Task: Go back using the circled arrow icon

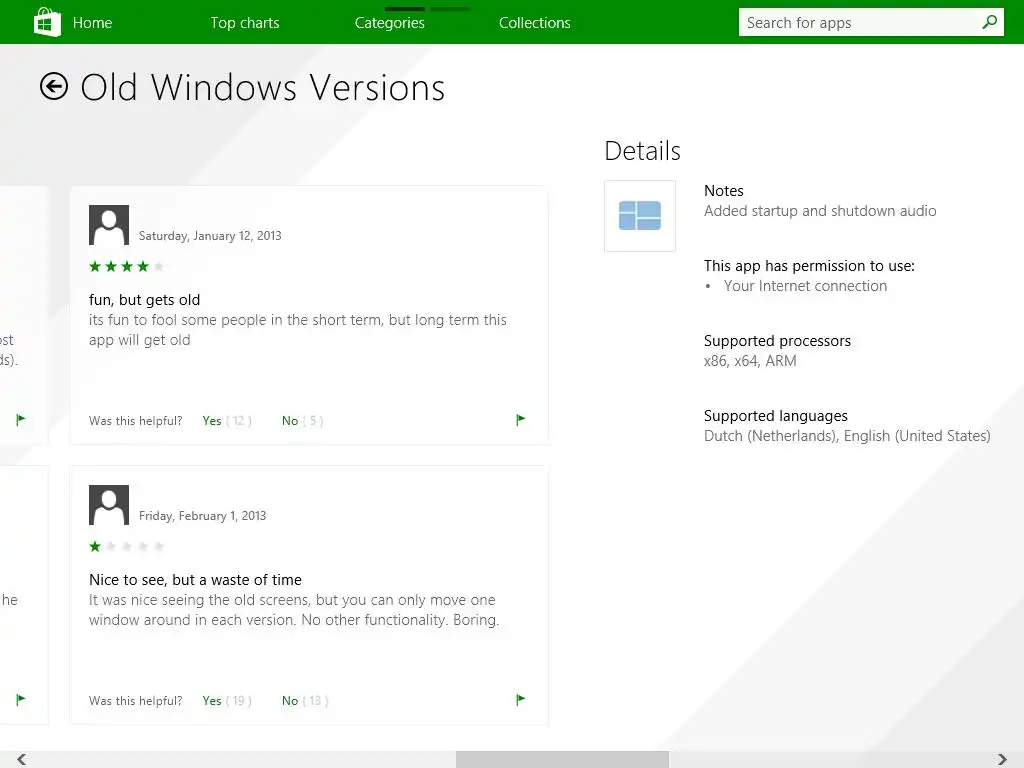Action: point(54,86)
